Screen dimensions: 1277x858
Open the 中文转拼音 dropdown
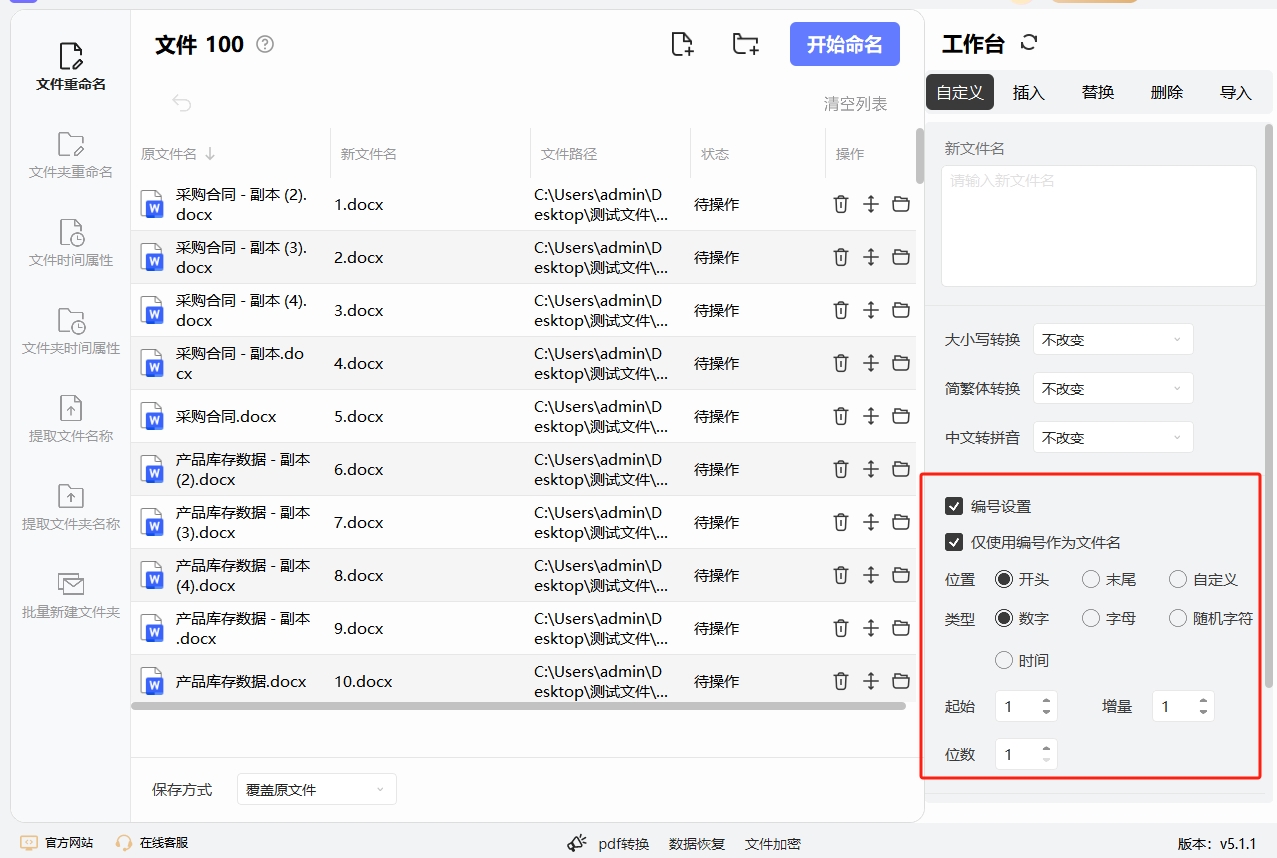1113,437
